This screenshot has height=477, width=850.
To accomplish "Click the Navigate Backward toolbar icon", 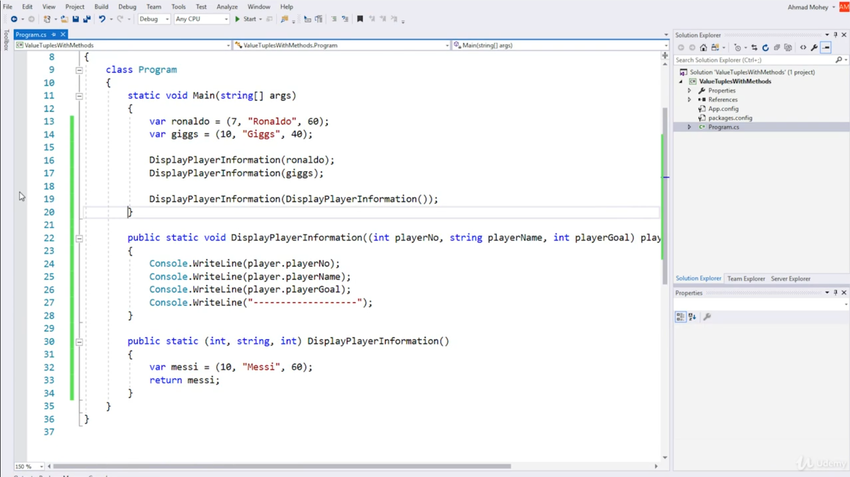I will click(14, 19).
